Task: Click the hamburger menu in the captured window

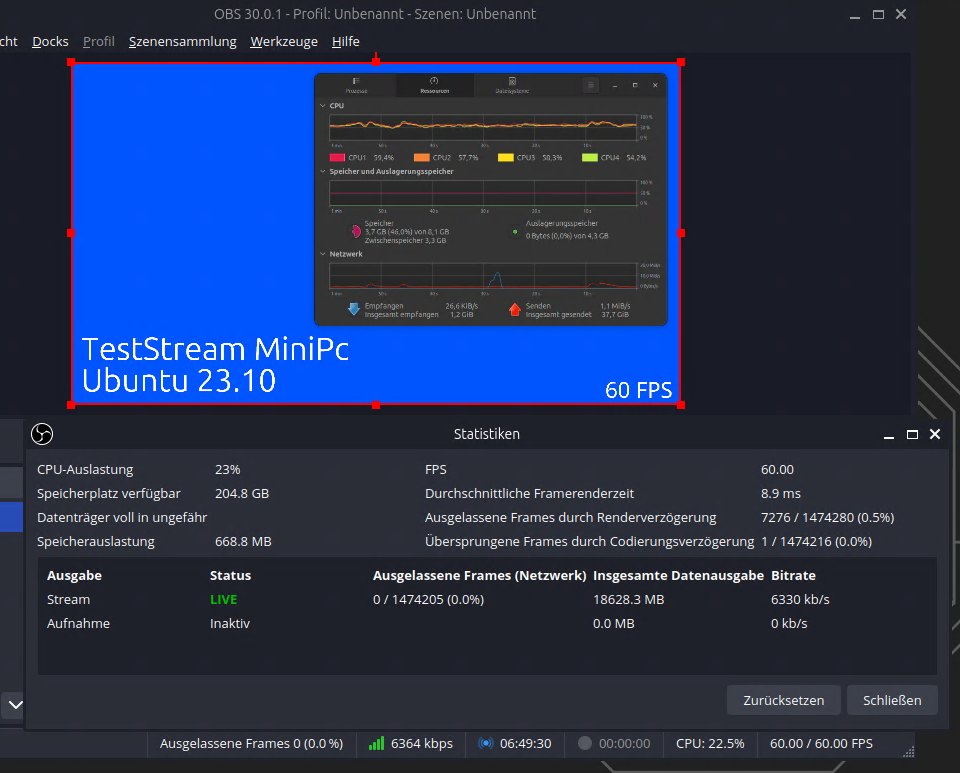Action: (590, 85)
